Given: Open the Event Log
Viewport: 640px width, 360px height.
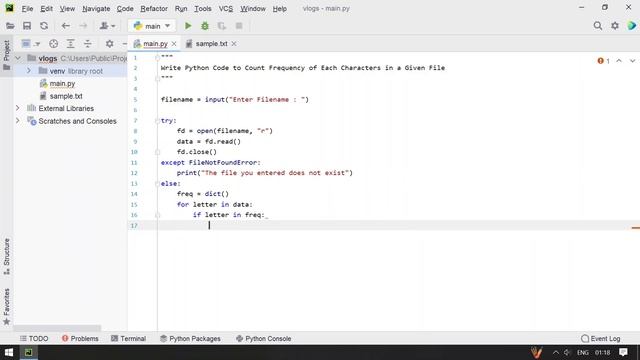Looking at the screenshot, I should pyautogui.click(x=600, y=338).
